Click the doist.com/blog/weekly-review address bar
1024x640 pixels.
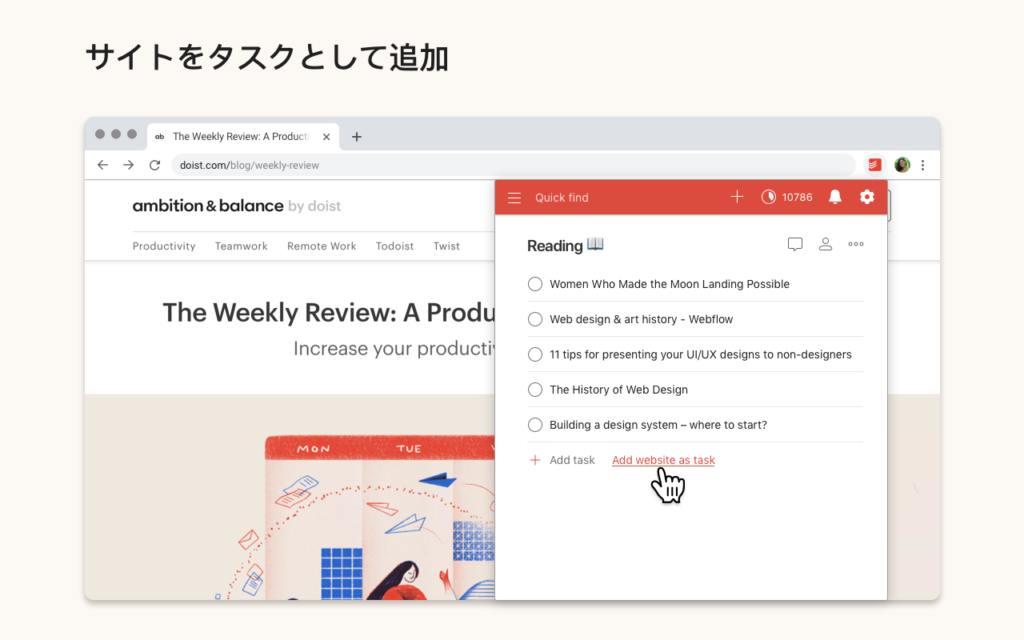(x=513, y=165)
